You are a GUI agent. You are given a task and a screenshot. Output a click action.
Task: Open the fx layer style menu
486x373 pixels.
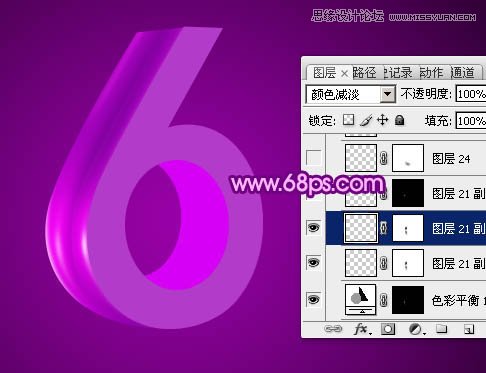[x=362, y=329]
